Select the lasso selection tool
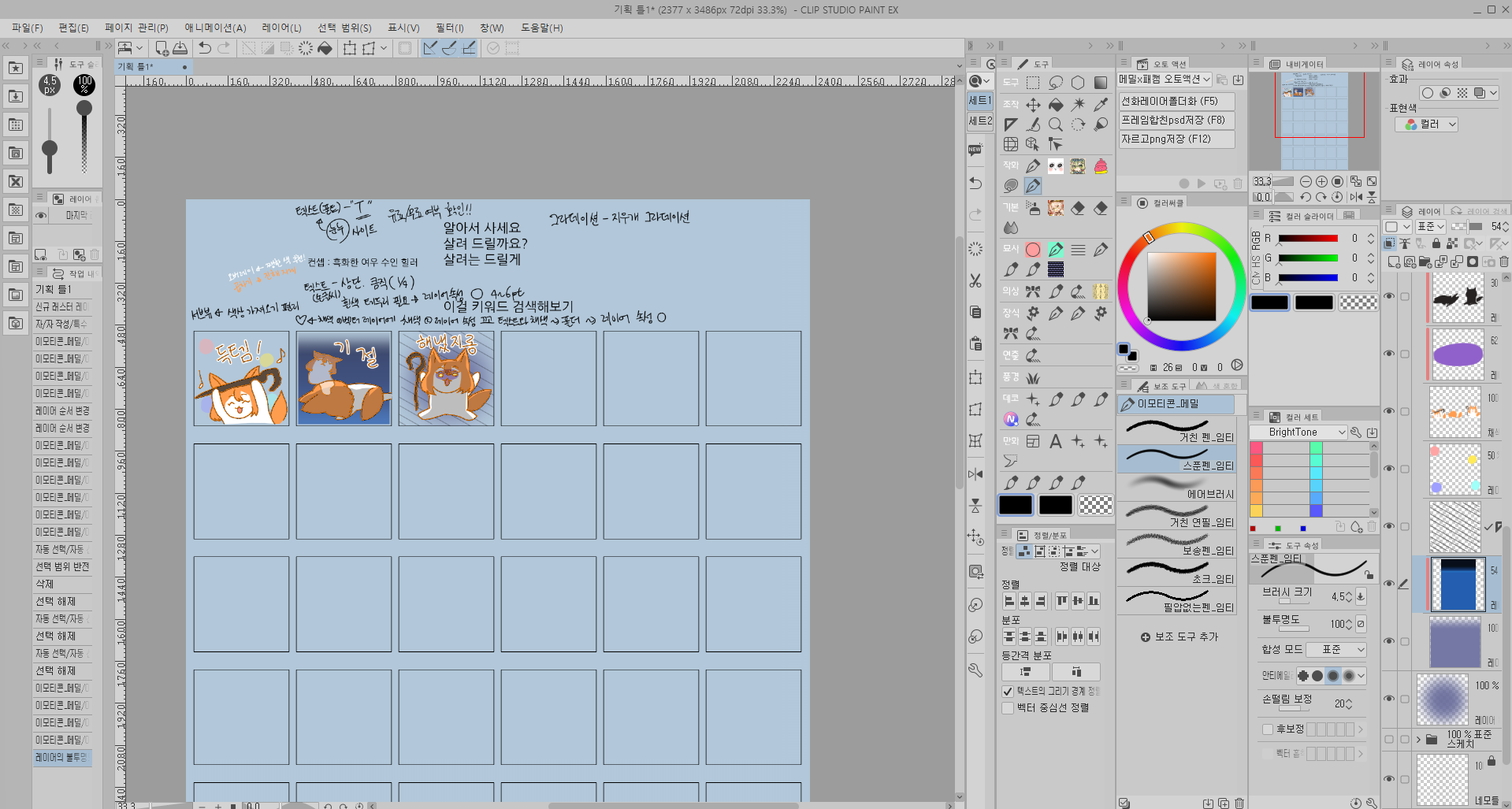 [x=1056, y=83]
